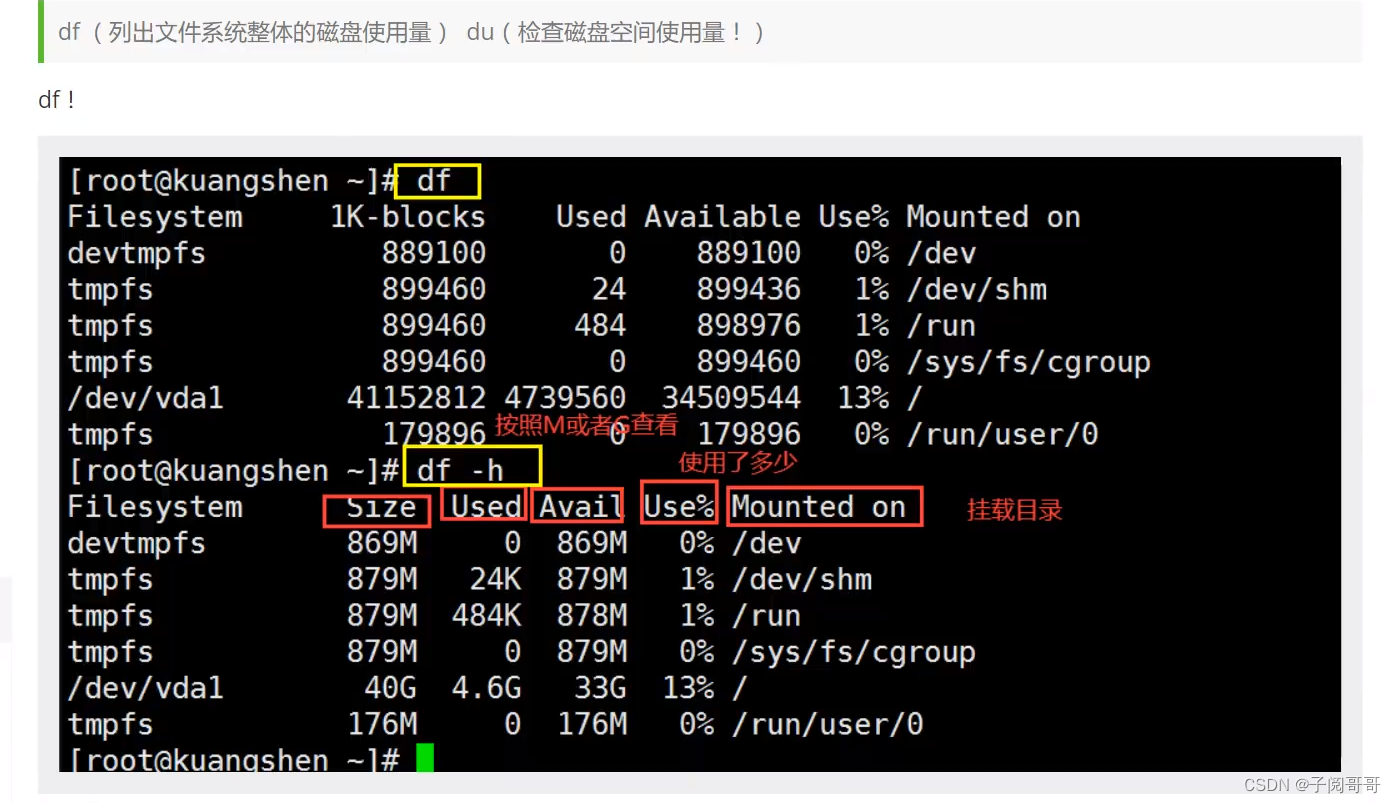Click the green terminal cursor block
The width and height of the screenshot is (1396, 803).
[x=425, y=758]
